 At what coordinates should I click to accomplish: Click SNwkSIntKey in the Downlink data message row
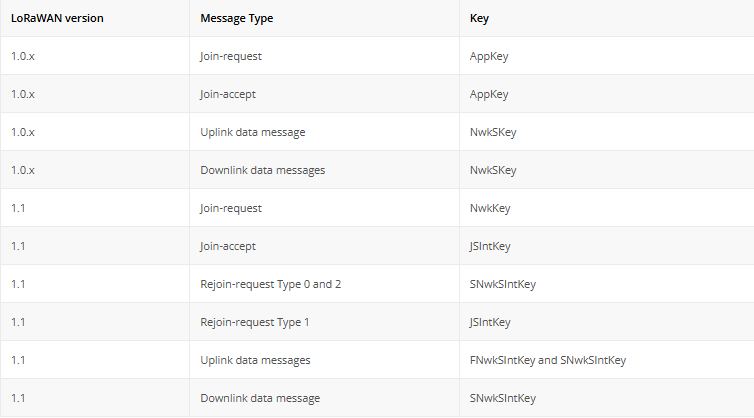(502, 398)
